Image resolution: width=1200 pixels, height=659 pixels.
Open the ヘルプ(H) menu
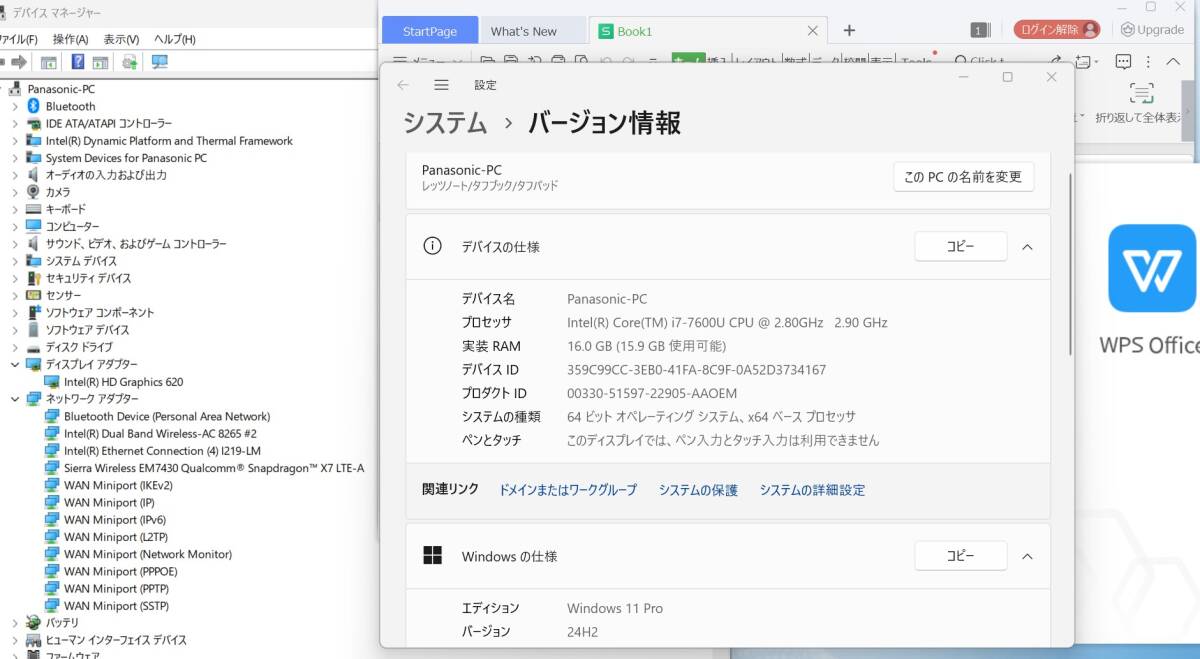pyautogui.click(x=174, y=39)
